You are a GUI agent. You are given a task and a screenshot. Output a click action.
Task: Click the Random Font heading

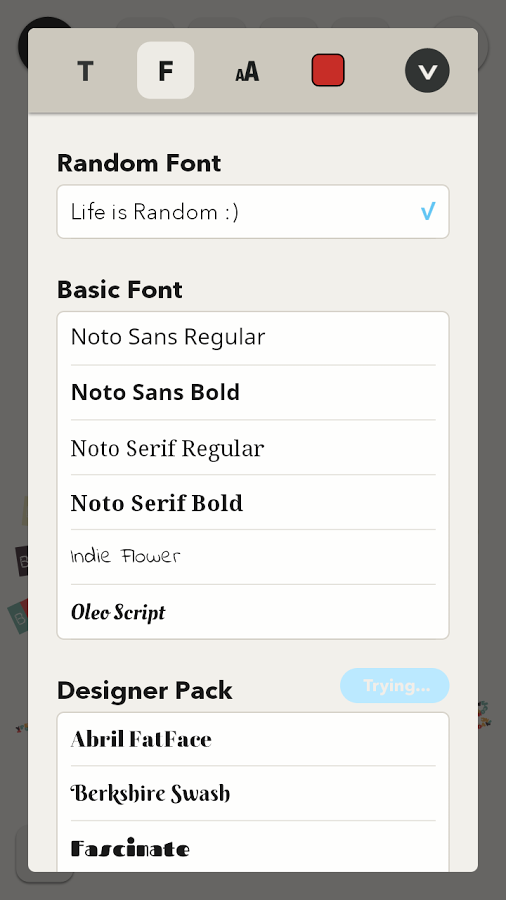139,163
